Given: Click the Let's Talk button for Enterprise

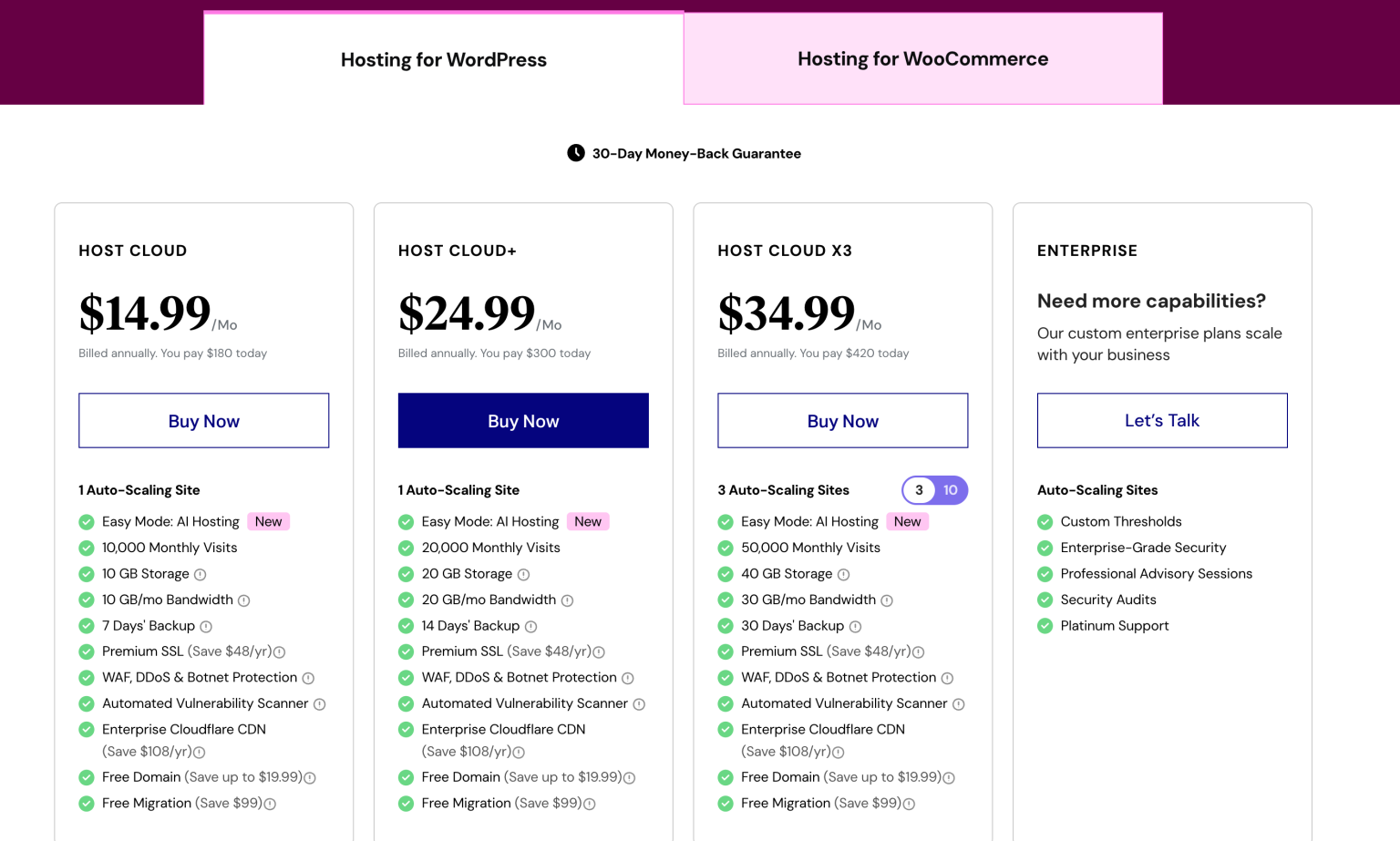Looking at the screenshot, I should (x=1161, y=420).
